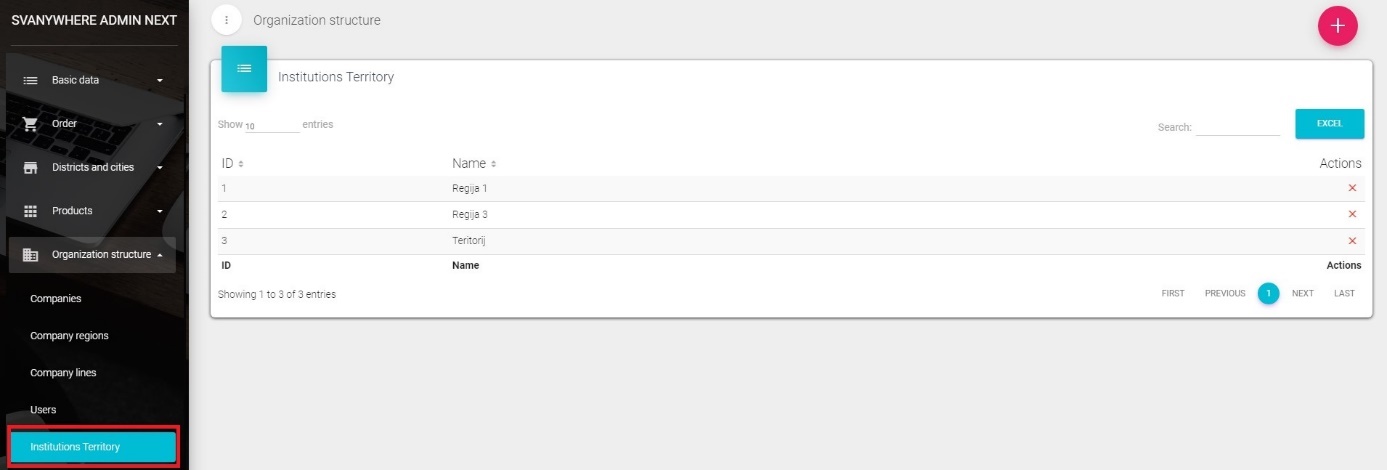Image resolution: width=1387 pixels, height=470 pixels.
Task: Expand the Districts and cities menu
Action: pos(93,167)
